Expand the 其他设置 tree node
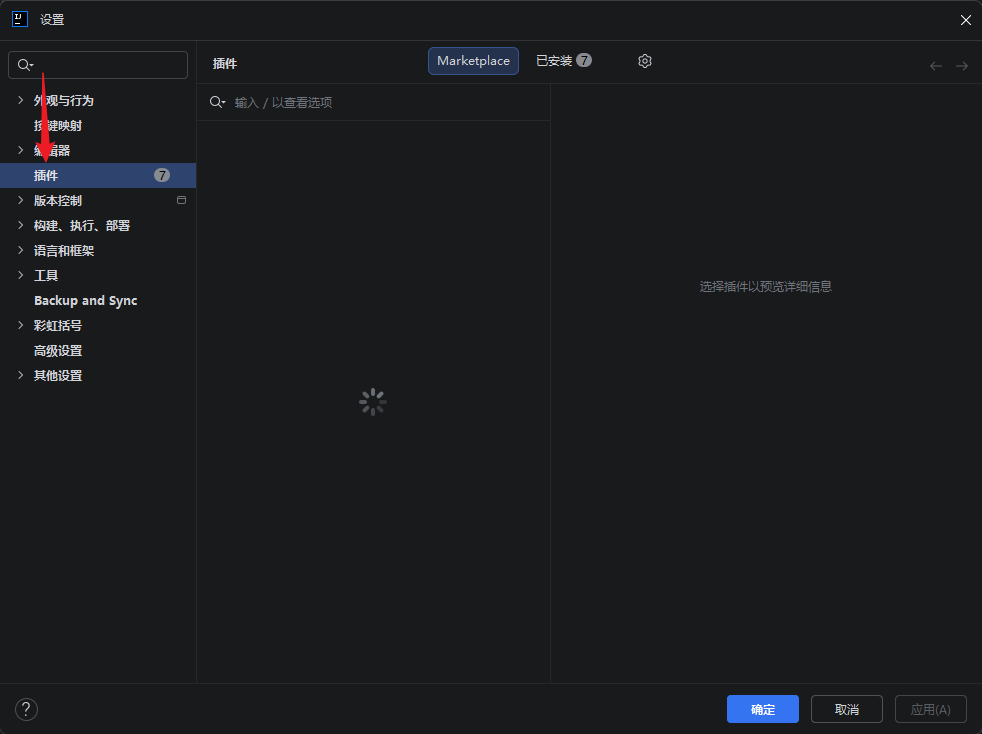The height and width of the screenshot is (734, 982). coord(21,376)
